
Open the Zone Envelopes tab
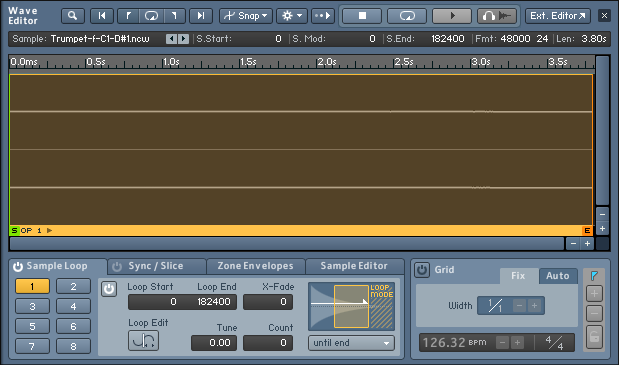coord(255,266)
